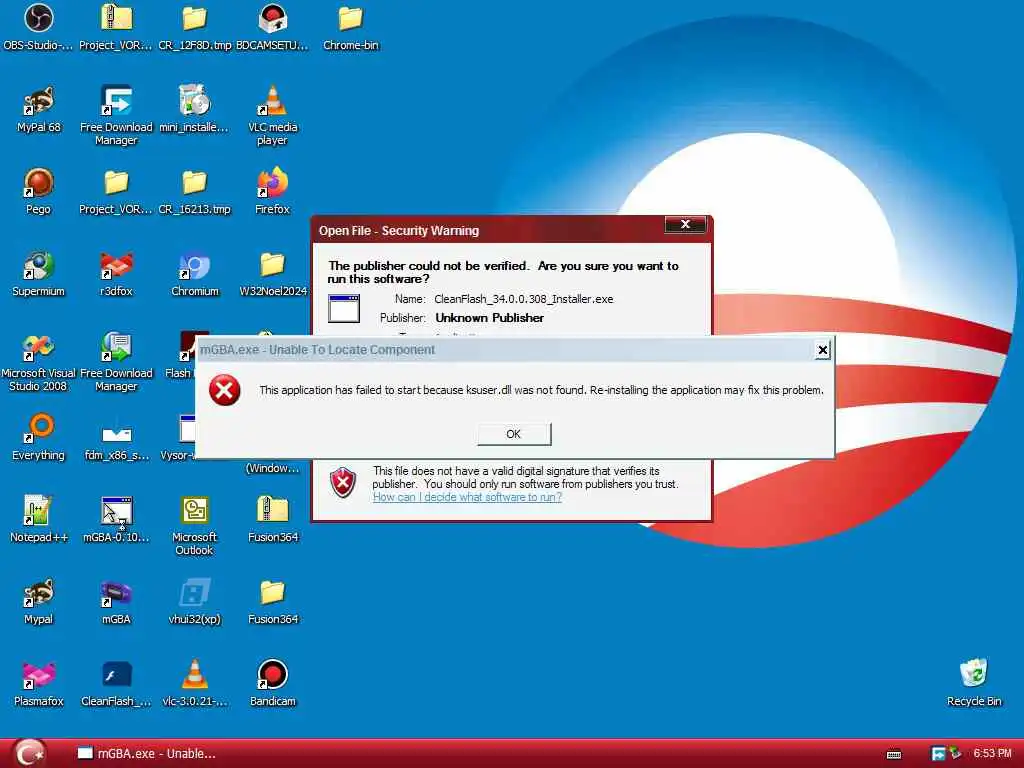This screenshot has height=768, width=1024.
Task: Select the Mypal desktop icon
Action: tap(39, 601)
